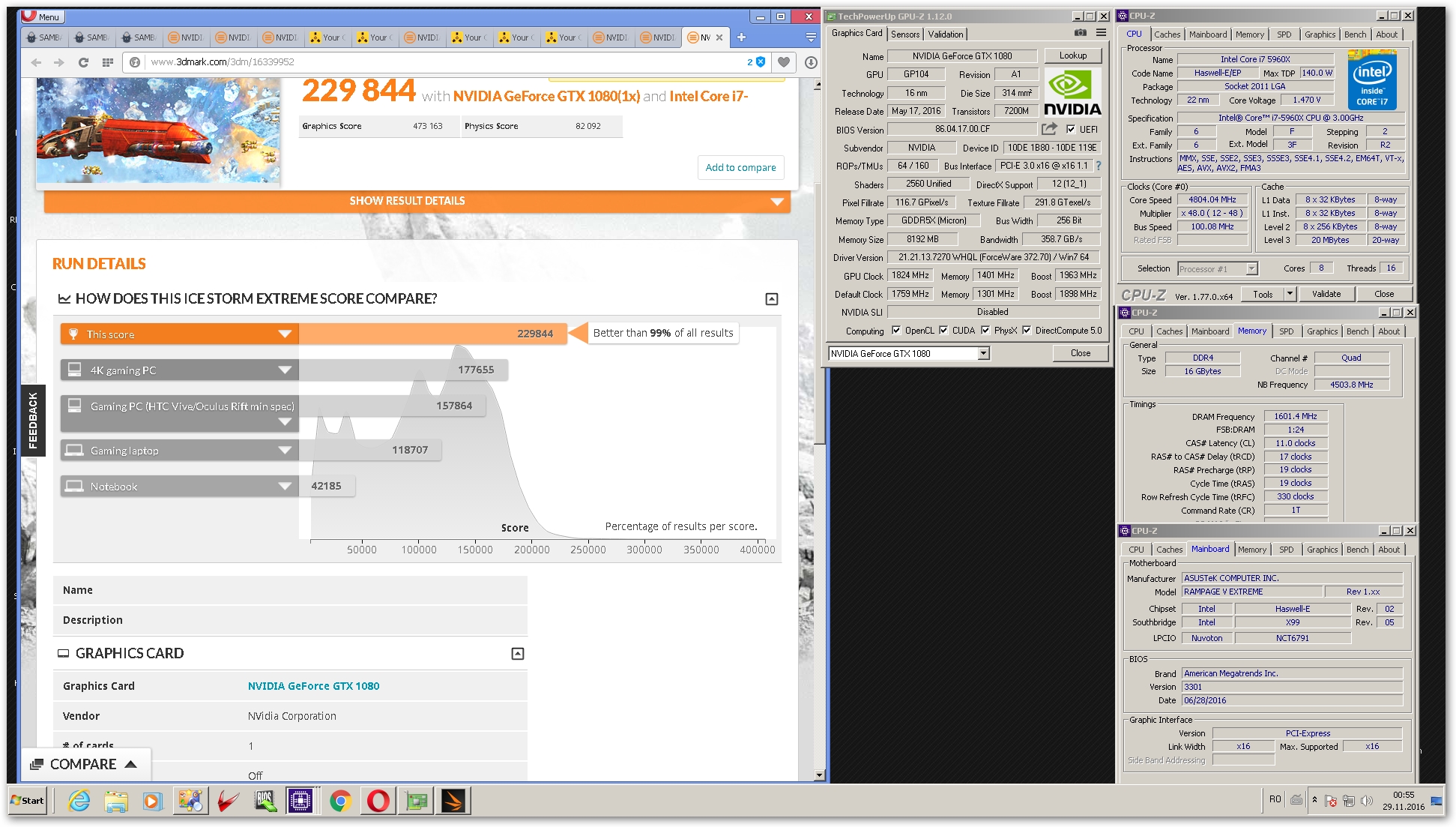The width and height of the screenshot is (1456, 827).
Task: Click the FEEDBACK side tab on 3DMark page
Action: [x=33, y=421]
